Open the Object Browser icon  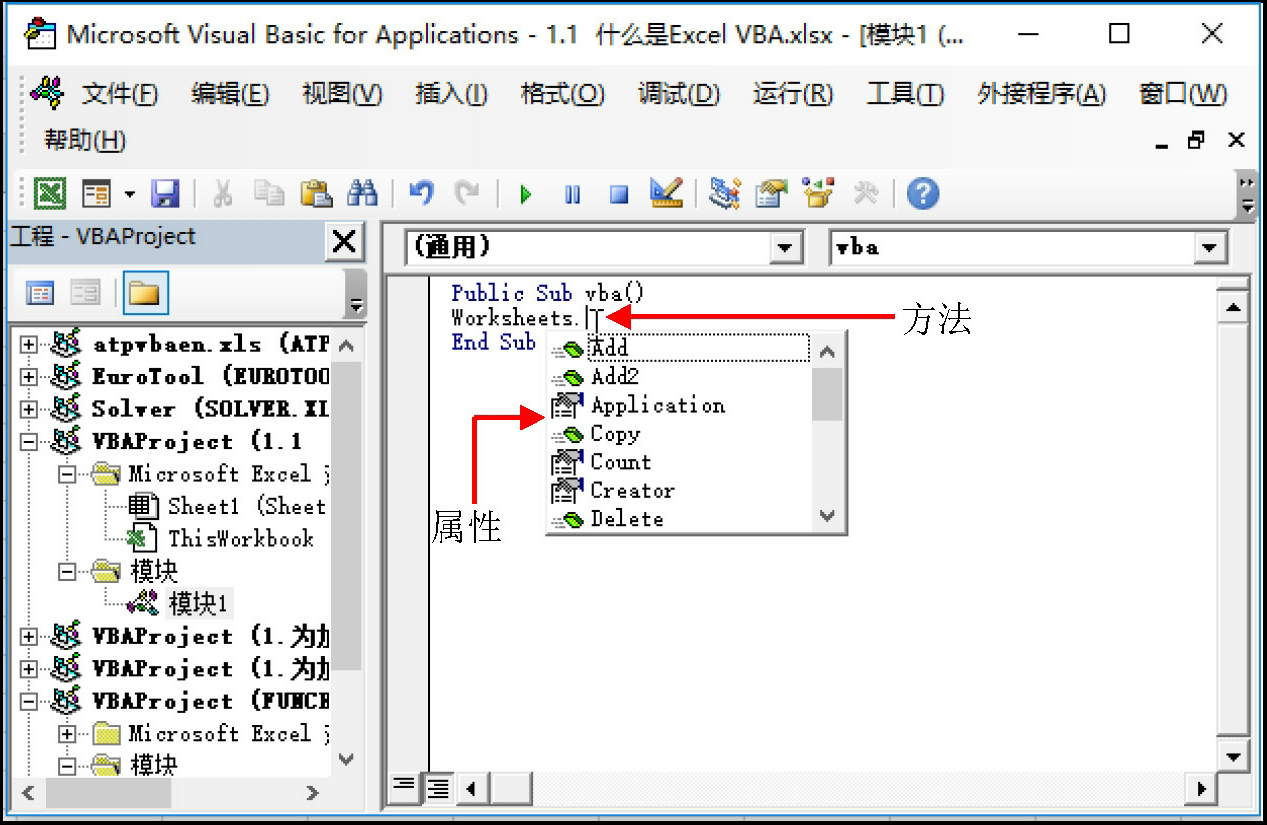(x=818, y=193)
